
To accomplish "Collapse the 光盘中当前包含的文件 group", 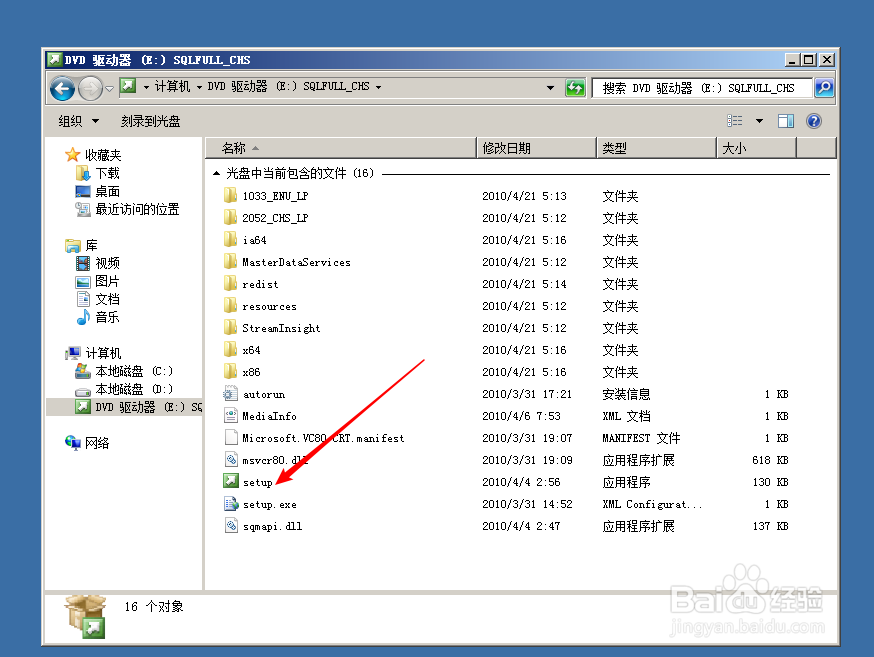I will 216,173.
